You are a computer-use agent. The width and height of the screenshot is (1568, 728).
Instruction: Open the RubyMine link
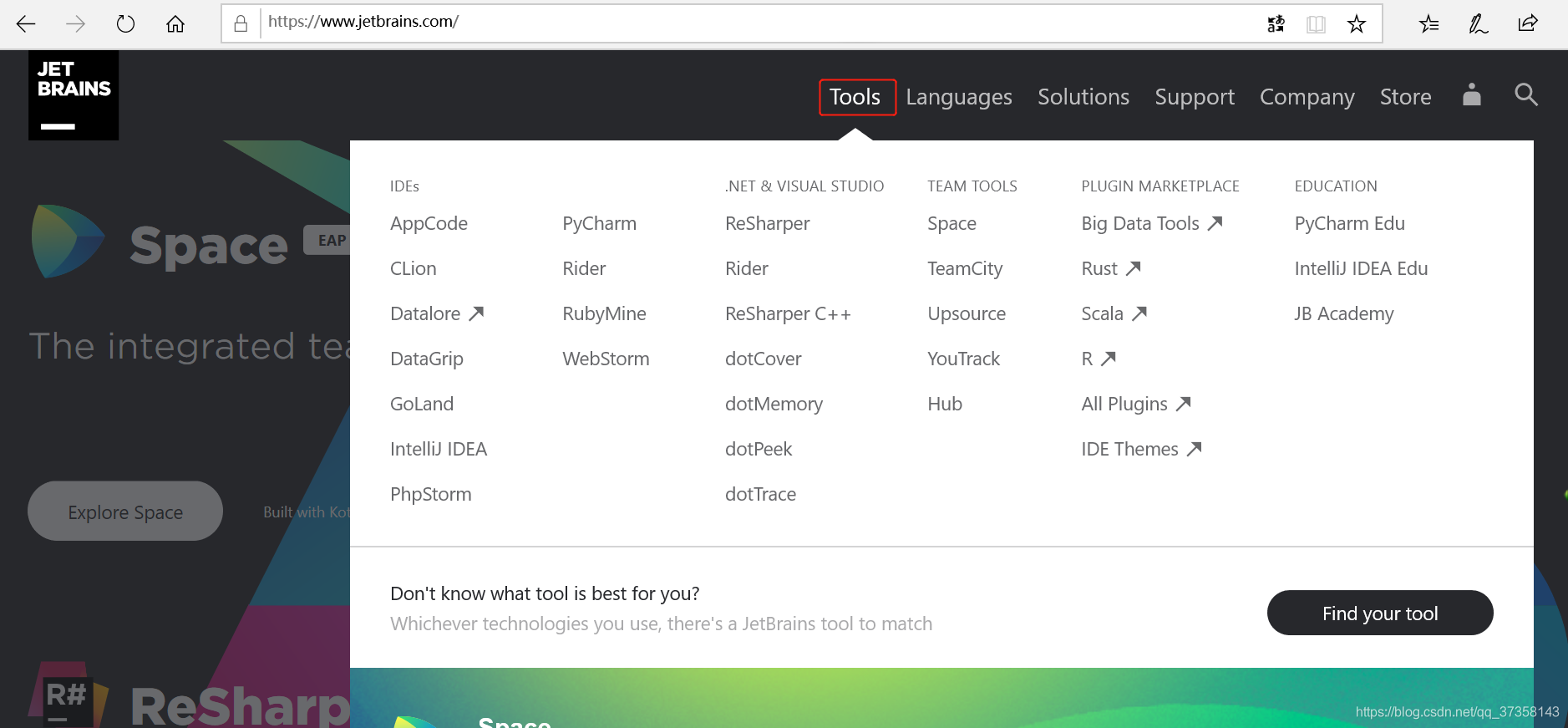(x=605, y=313)
